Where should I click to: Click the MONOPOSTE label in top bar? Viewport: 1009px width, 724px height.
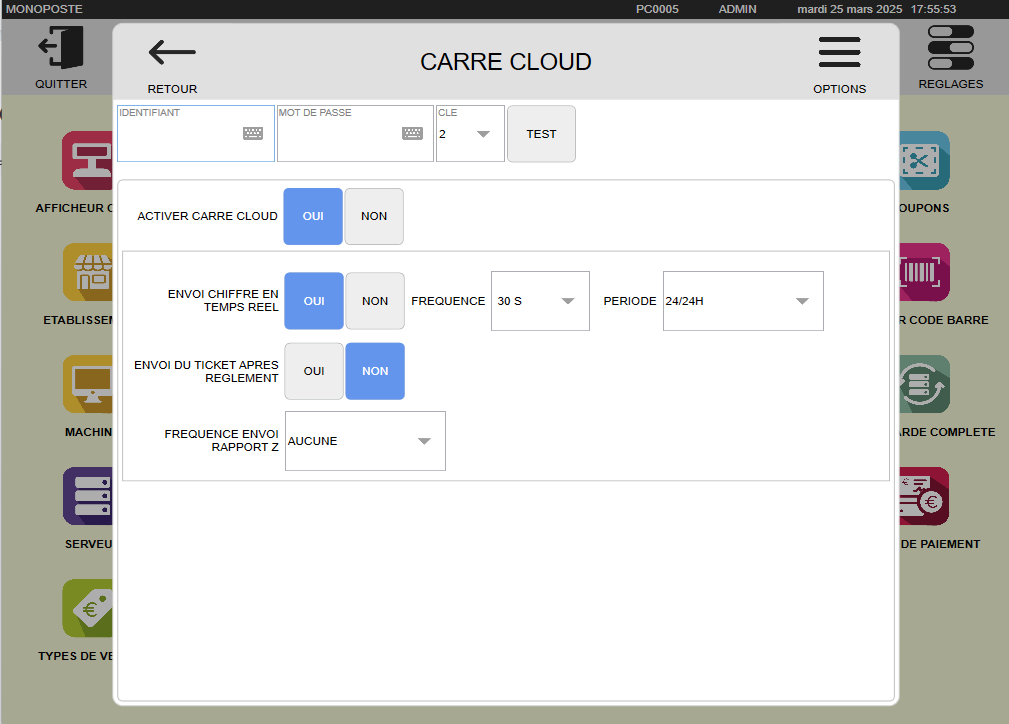tap(44, 9)
